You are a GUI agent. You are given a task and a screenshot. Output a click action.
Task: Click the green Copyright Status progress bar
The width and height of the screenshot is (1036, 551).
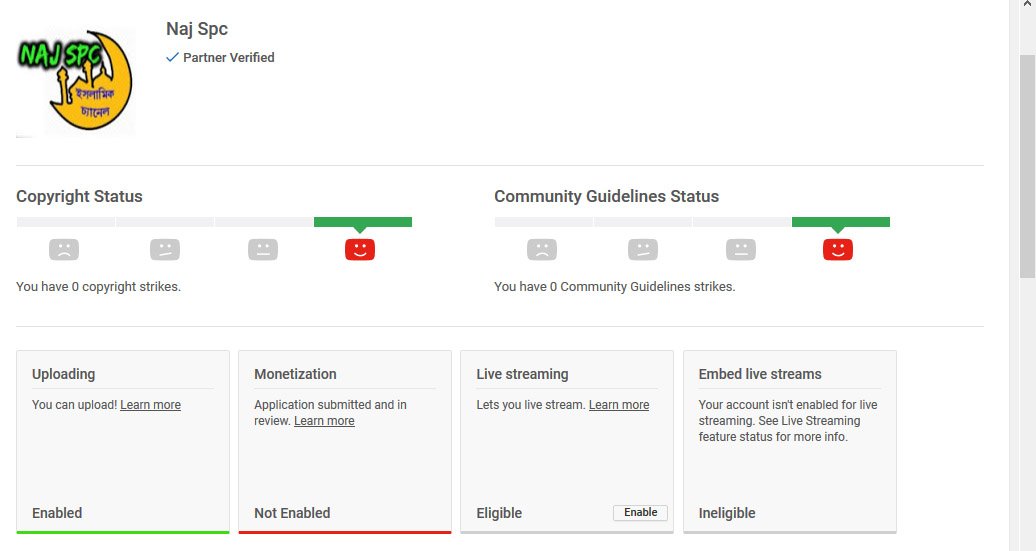pos(363,222)
